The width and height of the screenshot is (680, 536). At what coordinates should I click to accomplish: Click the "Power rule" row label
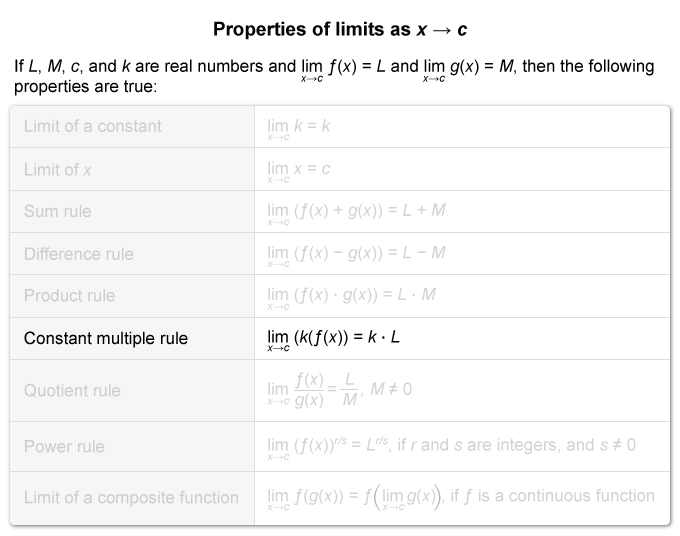pos(64,446)
